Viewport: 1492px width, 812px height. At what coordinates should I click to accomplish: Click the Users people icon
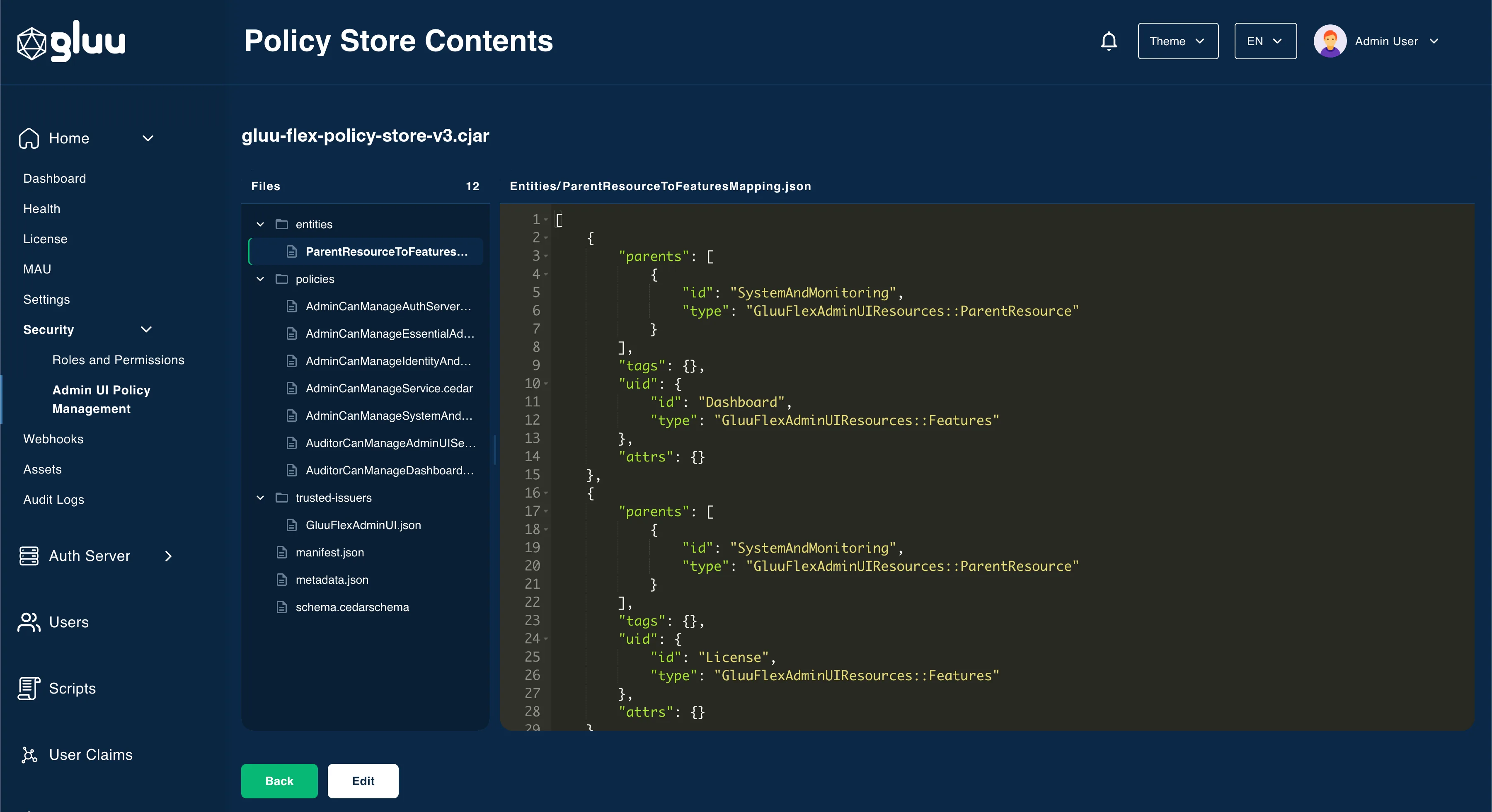point(29,622)
